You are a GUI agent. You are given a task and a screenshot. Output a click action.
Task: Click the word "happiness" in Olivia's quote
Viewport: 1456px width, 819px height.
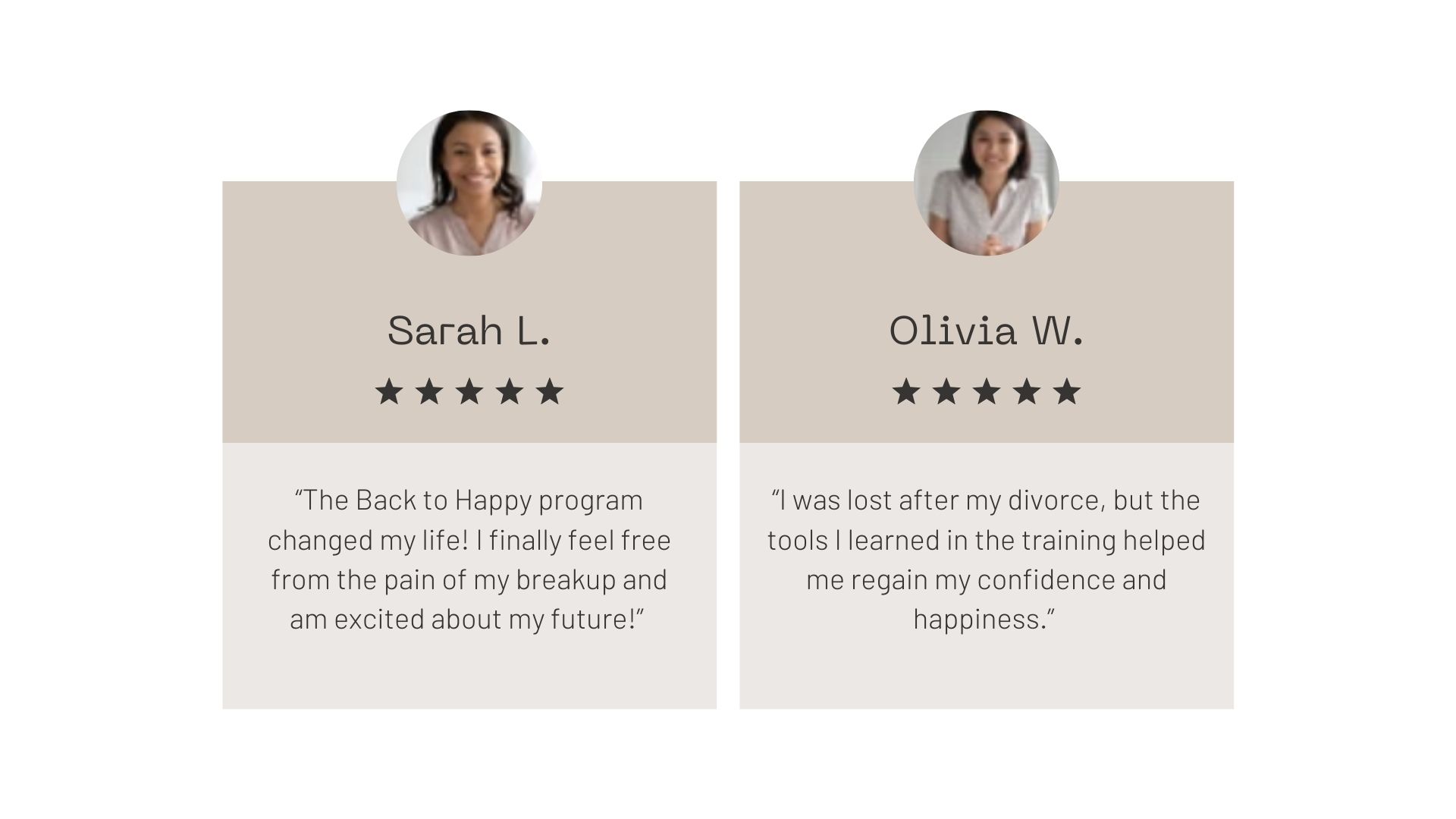[980, 620]
